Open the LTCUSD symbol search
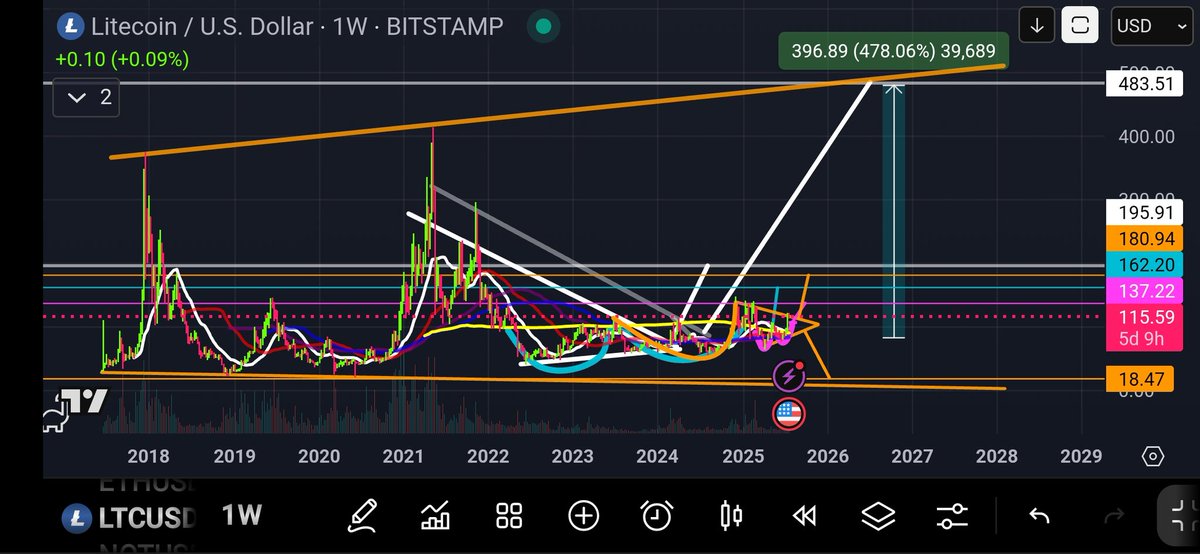1200x554 pixels. coord(128,518)
